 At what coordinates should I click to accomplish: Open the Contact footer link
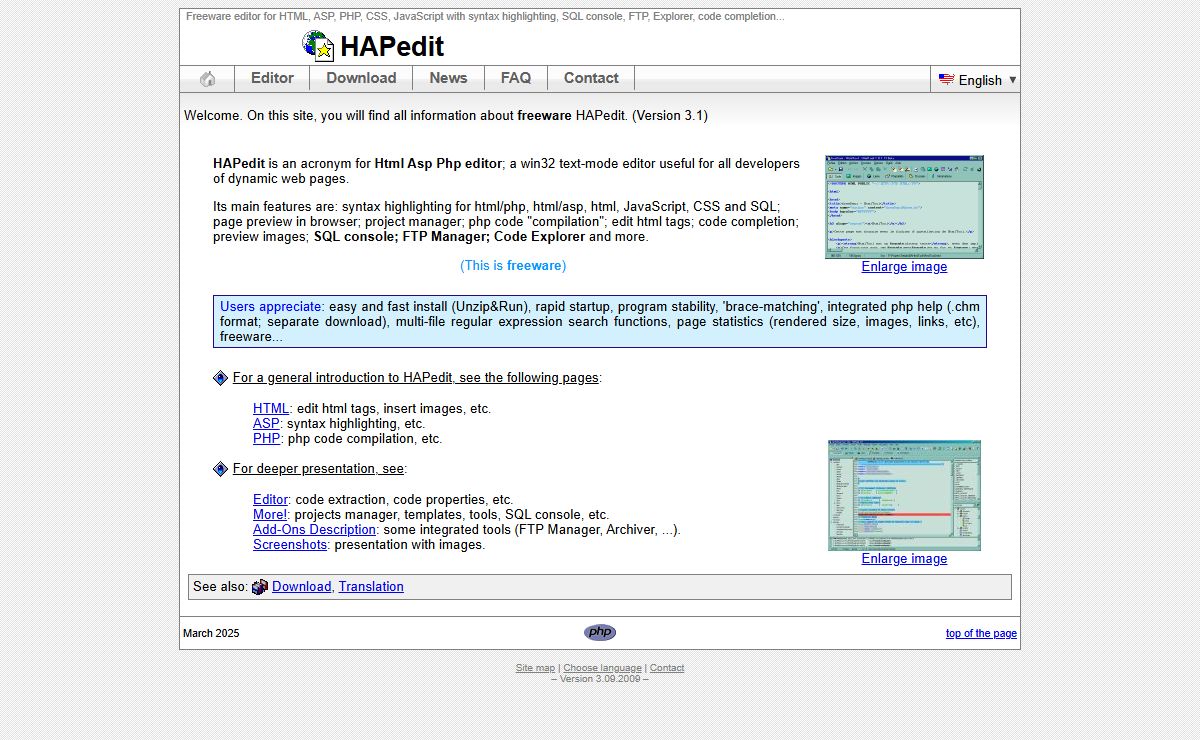click(x=667, y=668)
